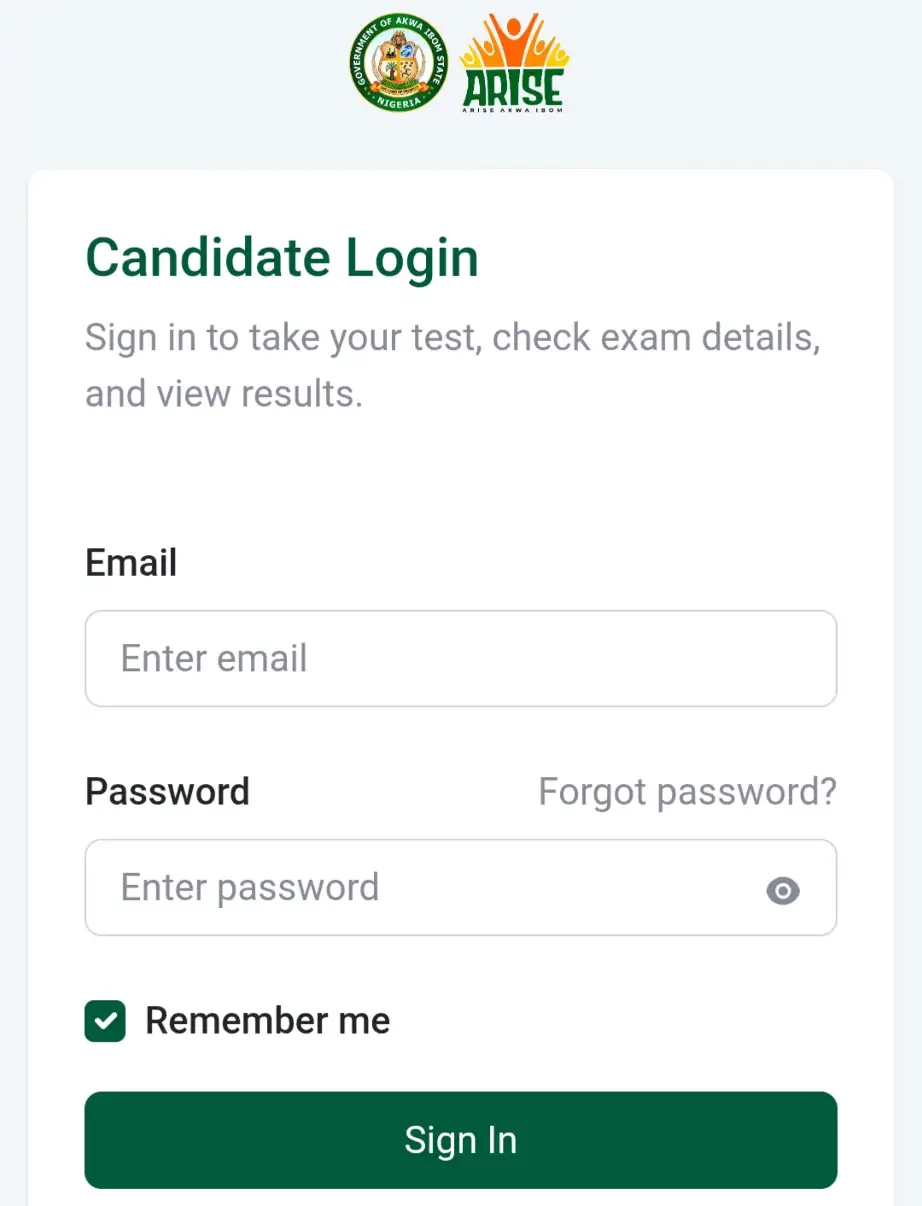
Task: Click the 'Remember me' label text
Action: click(268, 1021)
